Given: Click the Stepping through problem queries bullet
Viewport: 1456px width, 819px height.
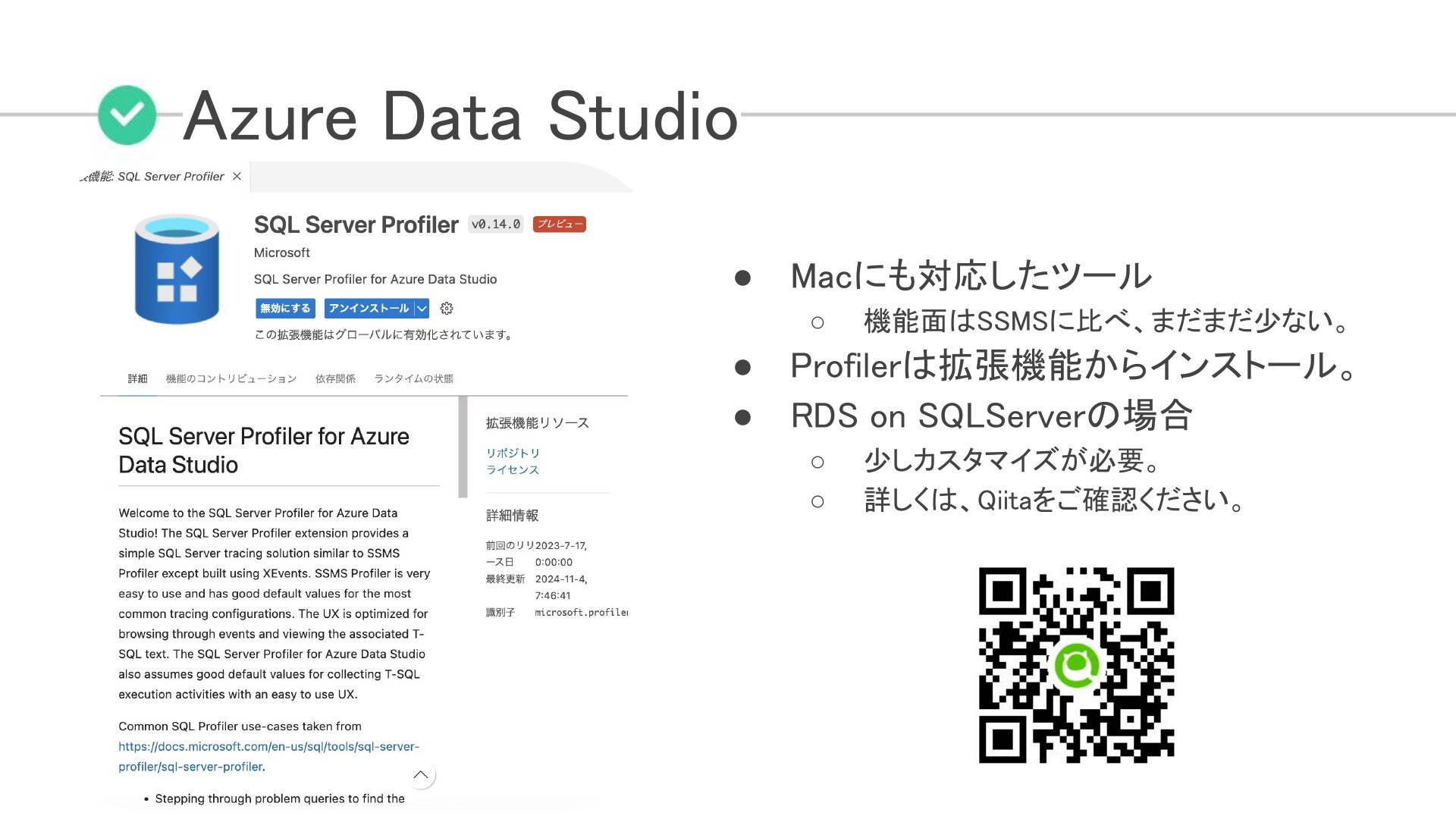Looking at the screenshot, I should (280, 799).
